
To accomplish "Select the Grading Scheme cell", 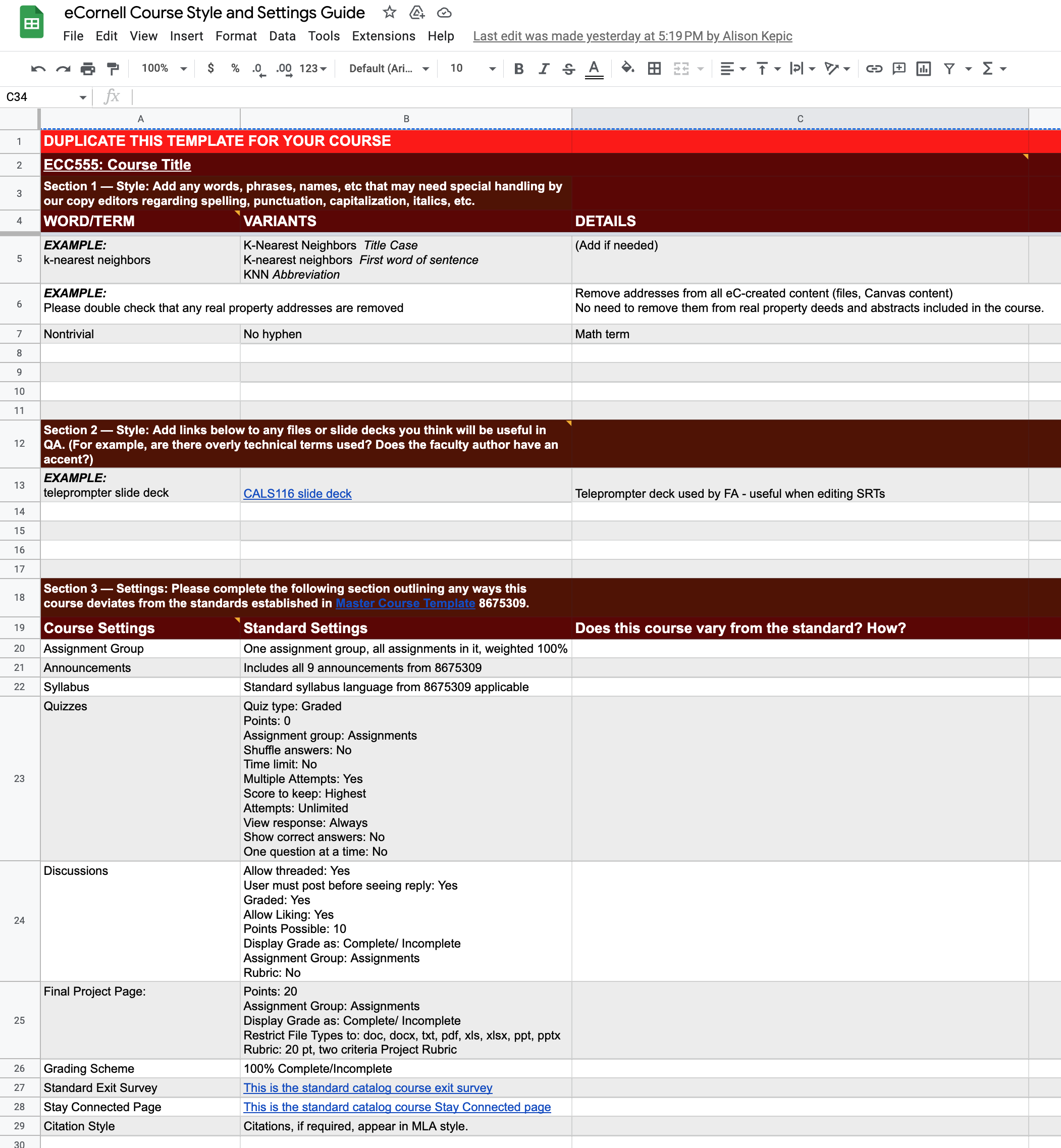I will click(140, 1069).
